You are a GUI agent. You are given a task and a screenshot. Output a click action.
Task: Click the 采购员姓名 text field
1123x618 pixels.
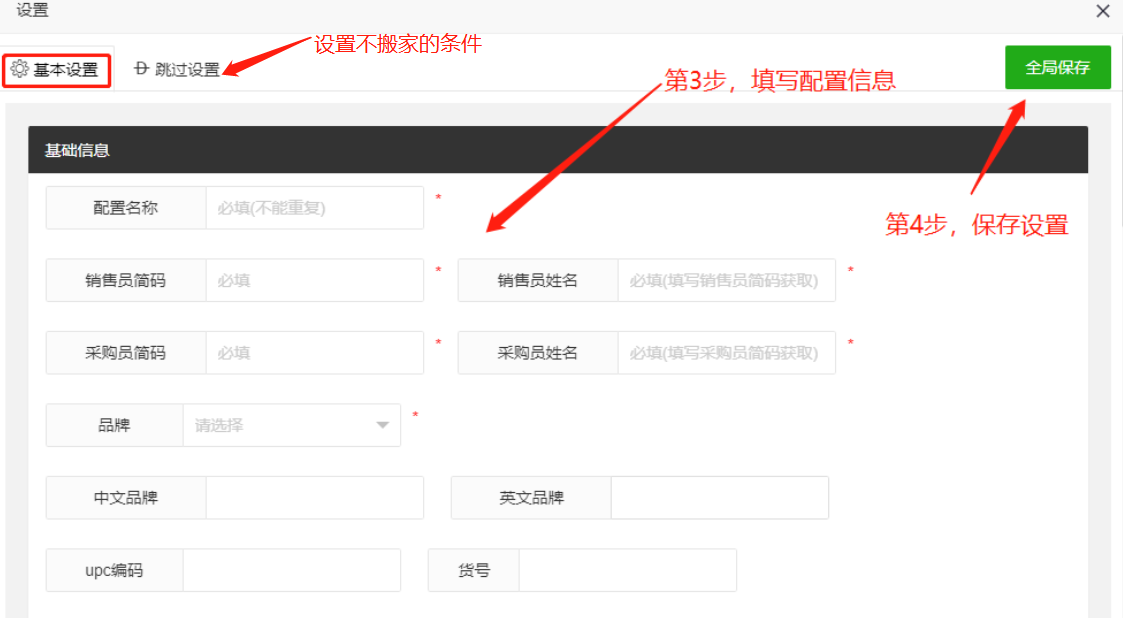pos(726,353)
